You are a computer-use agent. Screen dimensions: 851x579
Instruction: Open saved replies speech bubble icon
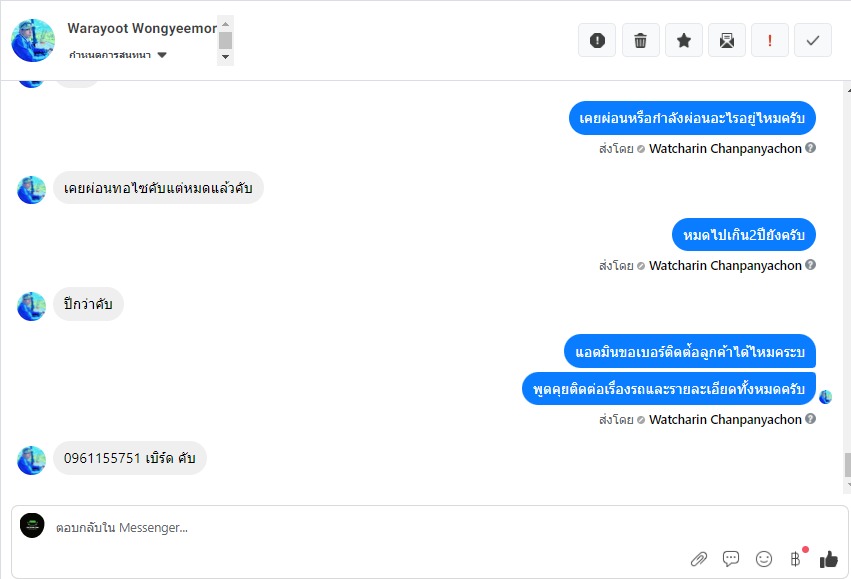[731, 559]
